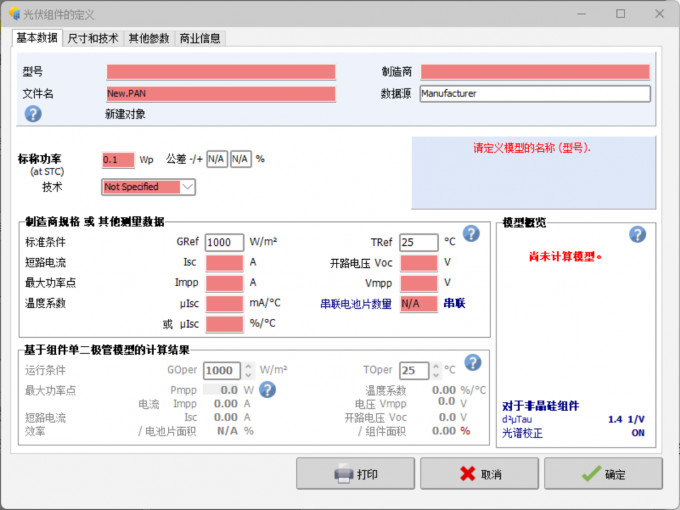Decrease TOper with the down stepper
This screenshot has height=510, width=680.
click(436, 375)
